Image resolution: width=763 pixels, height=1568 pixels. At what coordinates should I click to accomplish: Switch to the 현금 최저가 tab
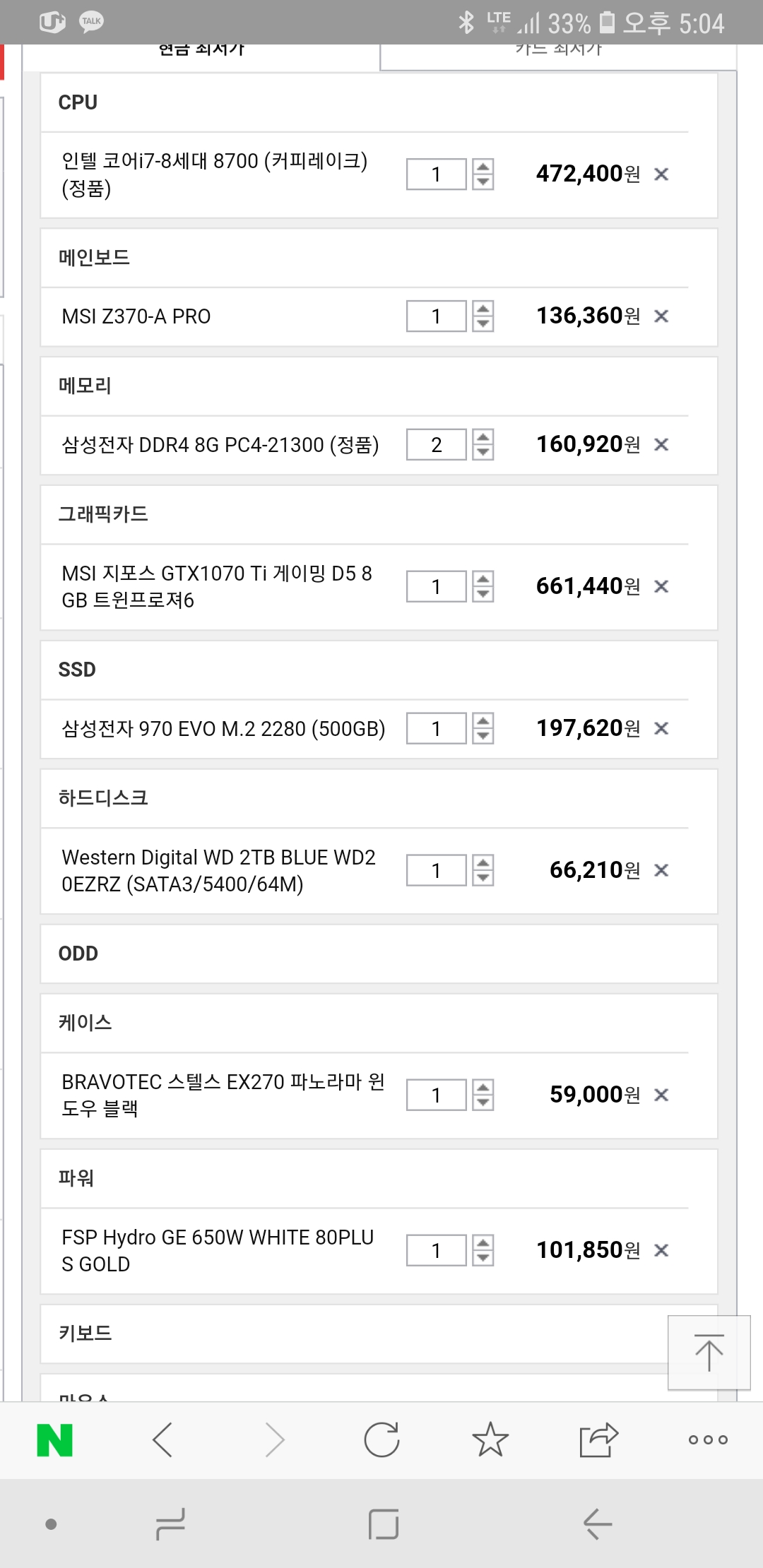201,52
